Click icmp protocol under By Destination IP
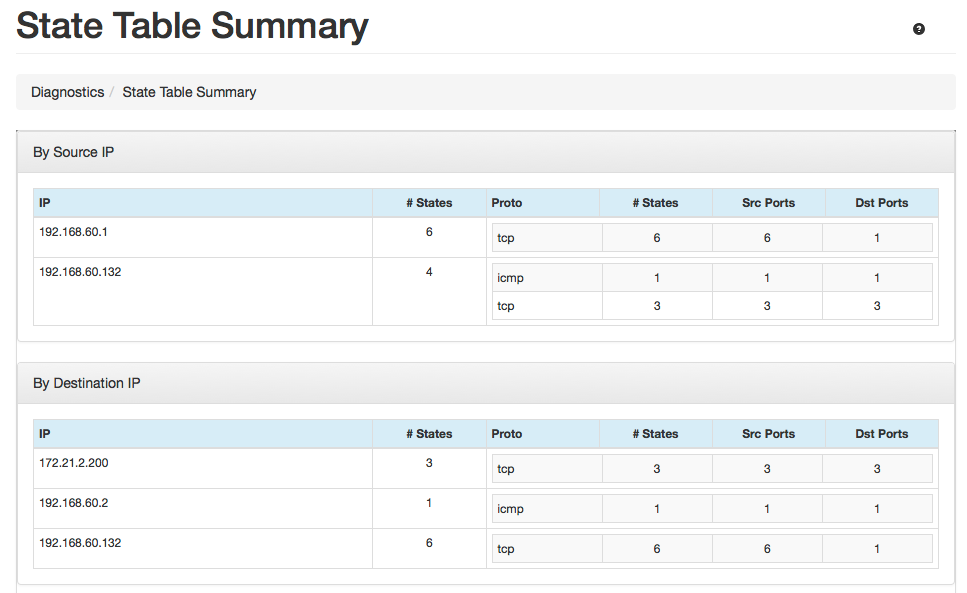The width and height of the screenshot is (967, 593). [x=510, y=509]
